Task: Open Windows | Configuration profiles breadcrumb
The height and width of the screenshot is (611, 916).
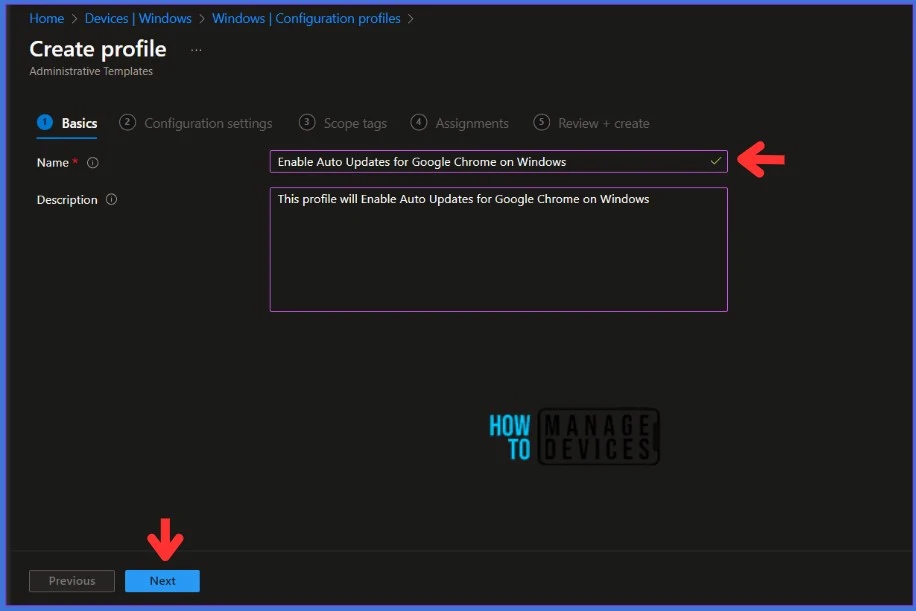Action: (306, 19)
